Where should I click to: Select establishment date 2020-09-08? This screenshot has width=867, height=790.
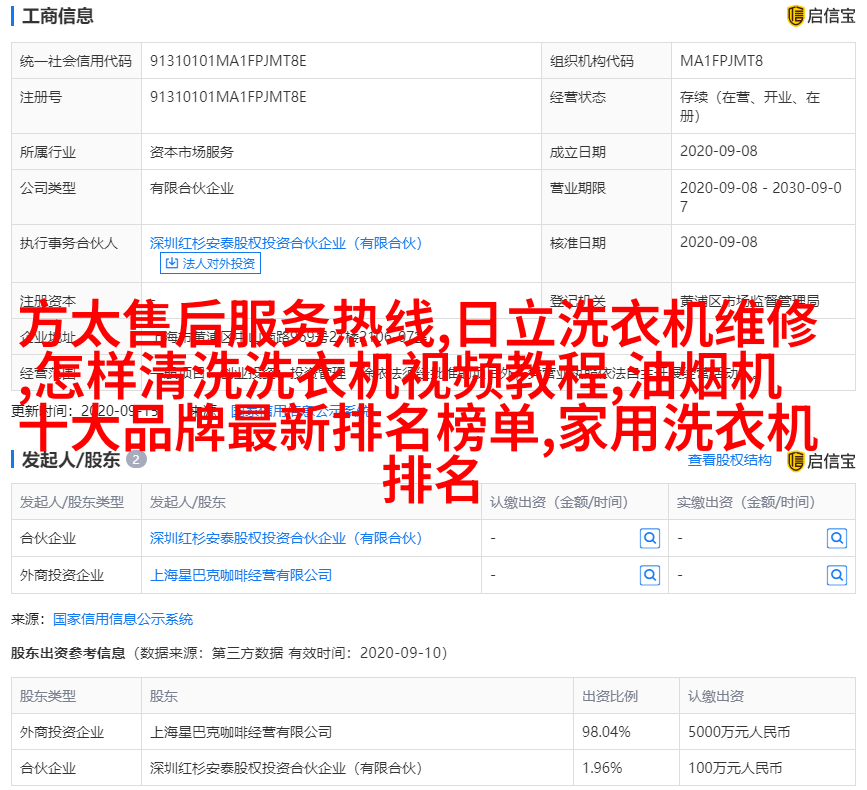click(718, 151)
